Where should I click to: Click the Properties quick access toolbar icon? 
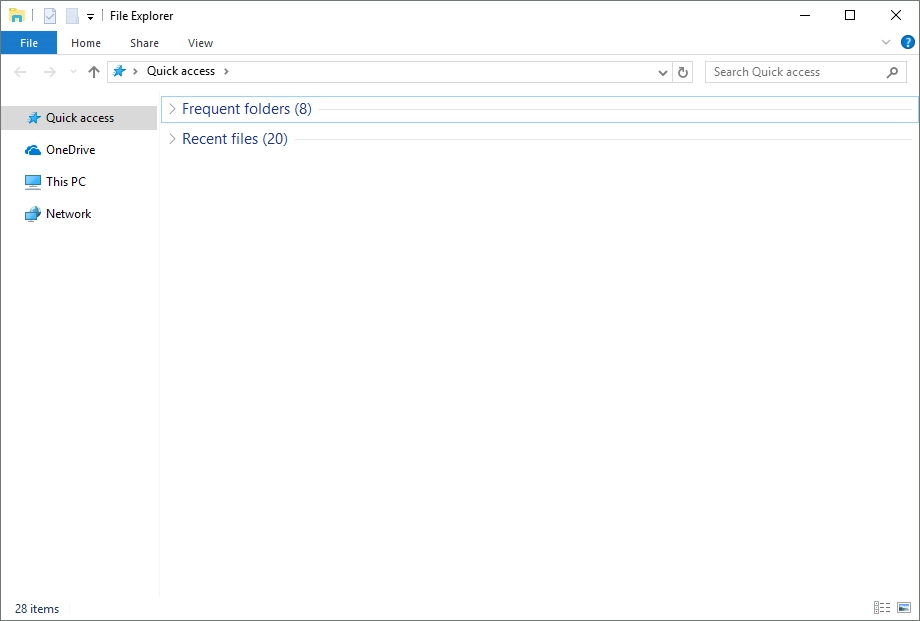(x=50, y=16)
